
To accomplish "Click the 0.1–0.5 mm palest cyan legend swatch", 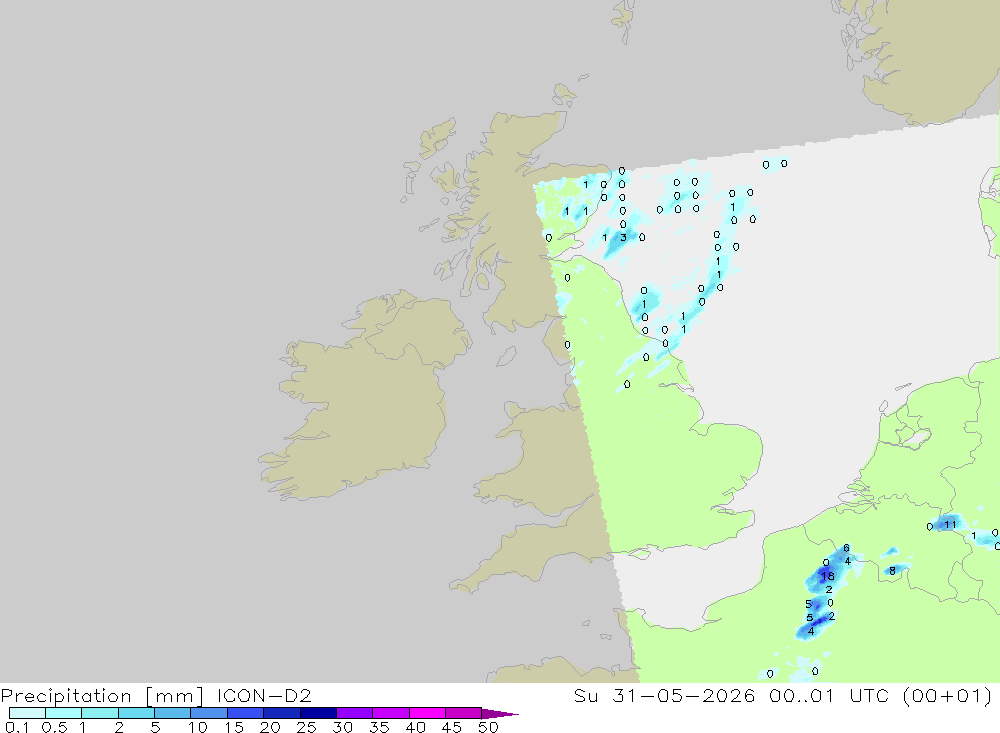I will (27, 713).
